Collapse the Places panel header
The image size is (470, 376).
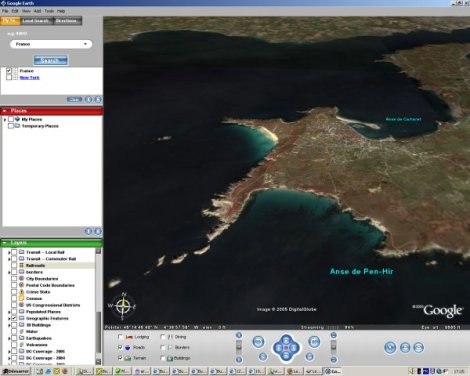pyautogui.click(x=51, y=111)
